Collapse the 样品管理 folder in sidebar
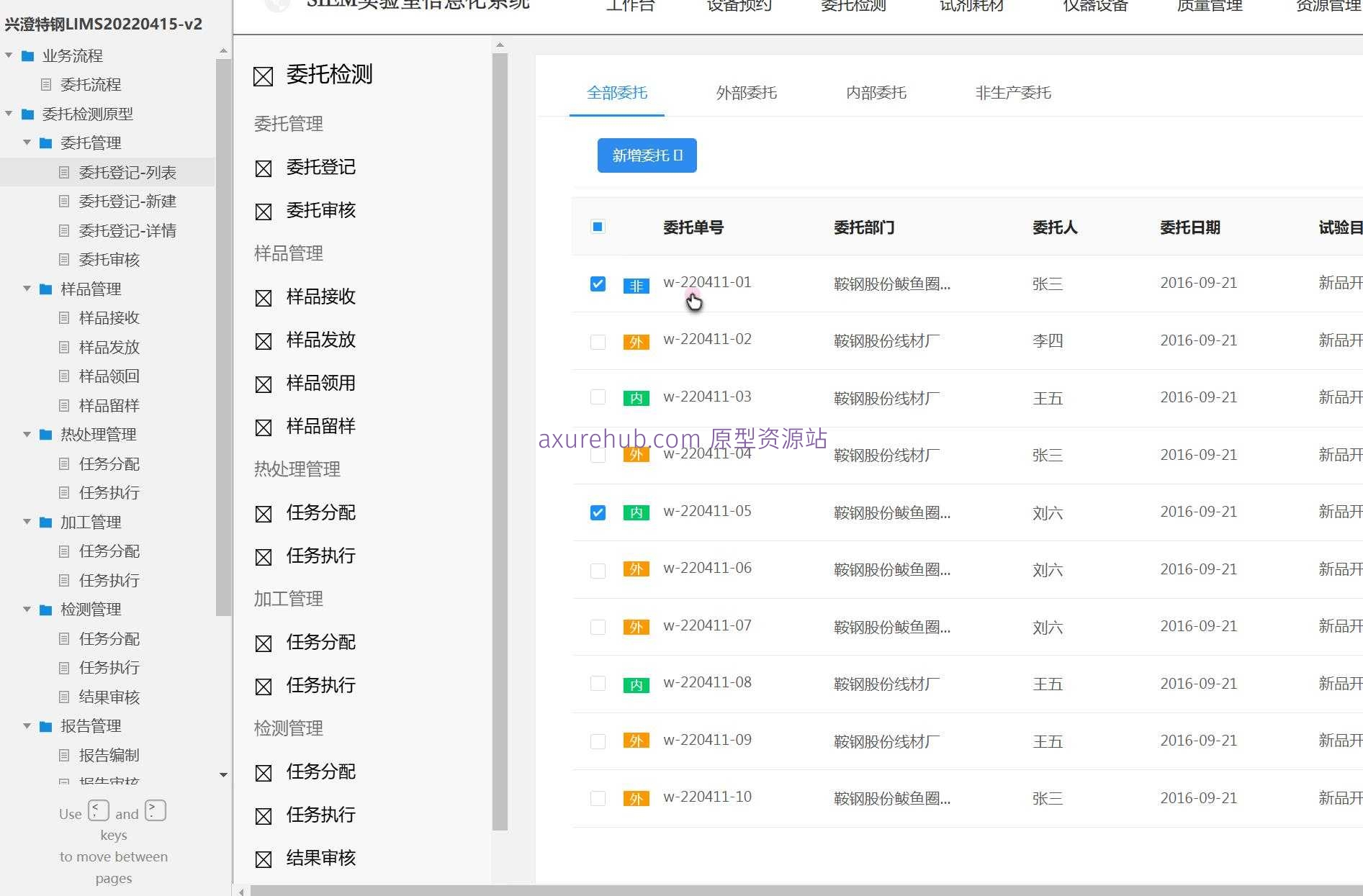Screen dimensions: 1363x896 pos(27,289)
